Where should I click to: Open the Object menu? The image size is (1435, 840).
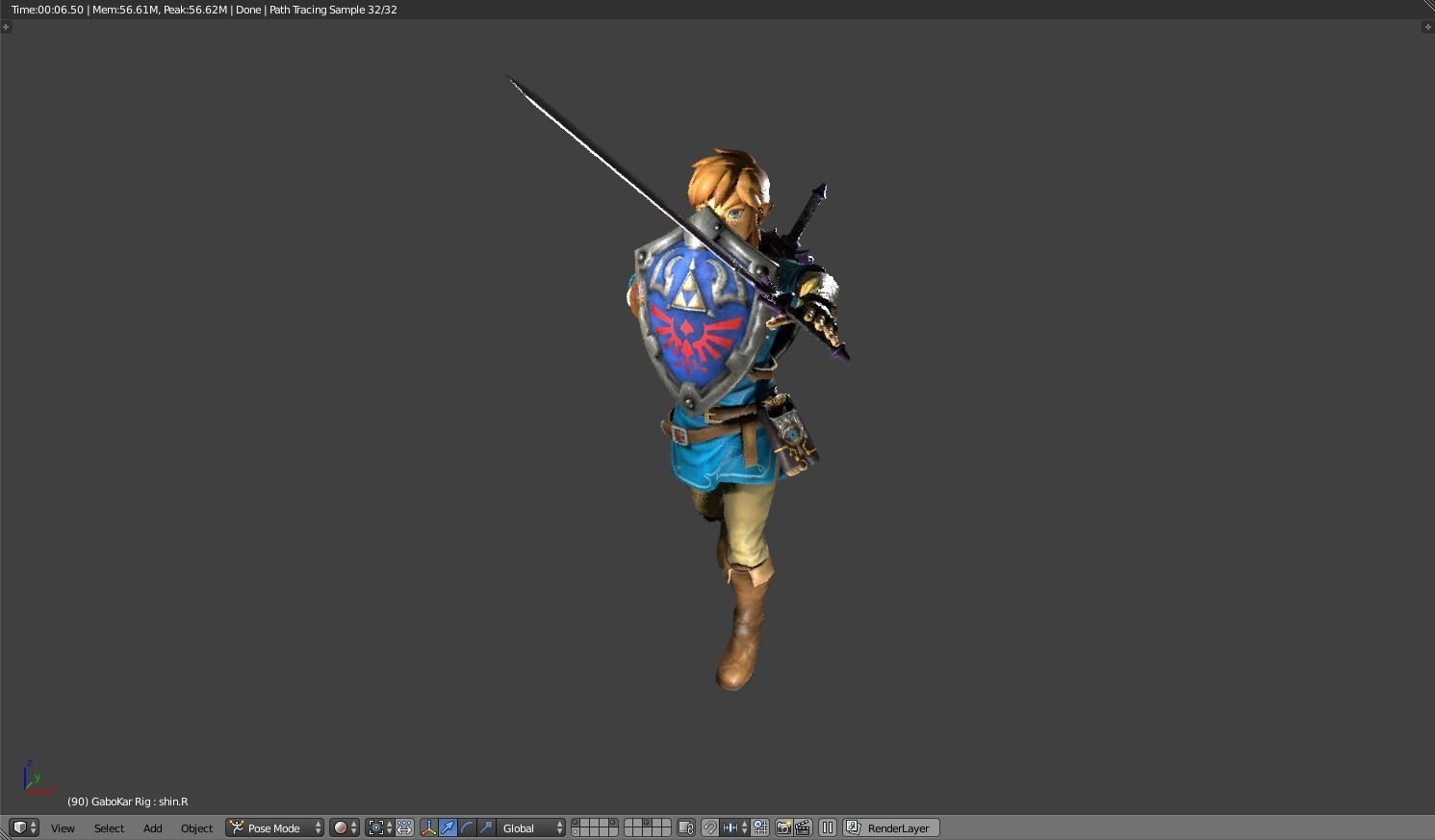[x=196, y=827]
